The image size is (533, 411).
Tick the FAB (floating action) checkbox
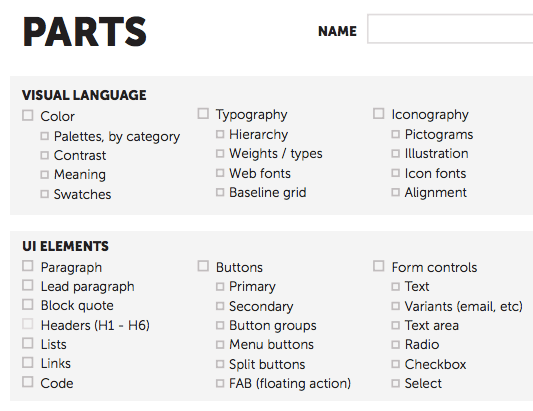click(220, 383)
